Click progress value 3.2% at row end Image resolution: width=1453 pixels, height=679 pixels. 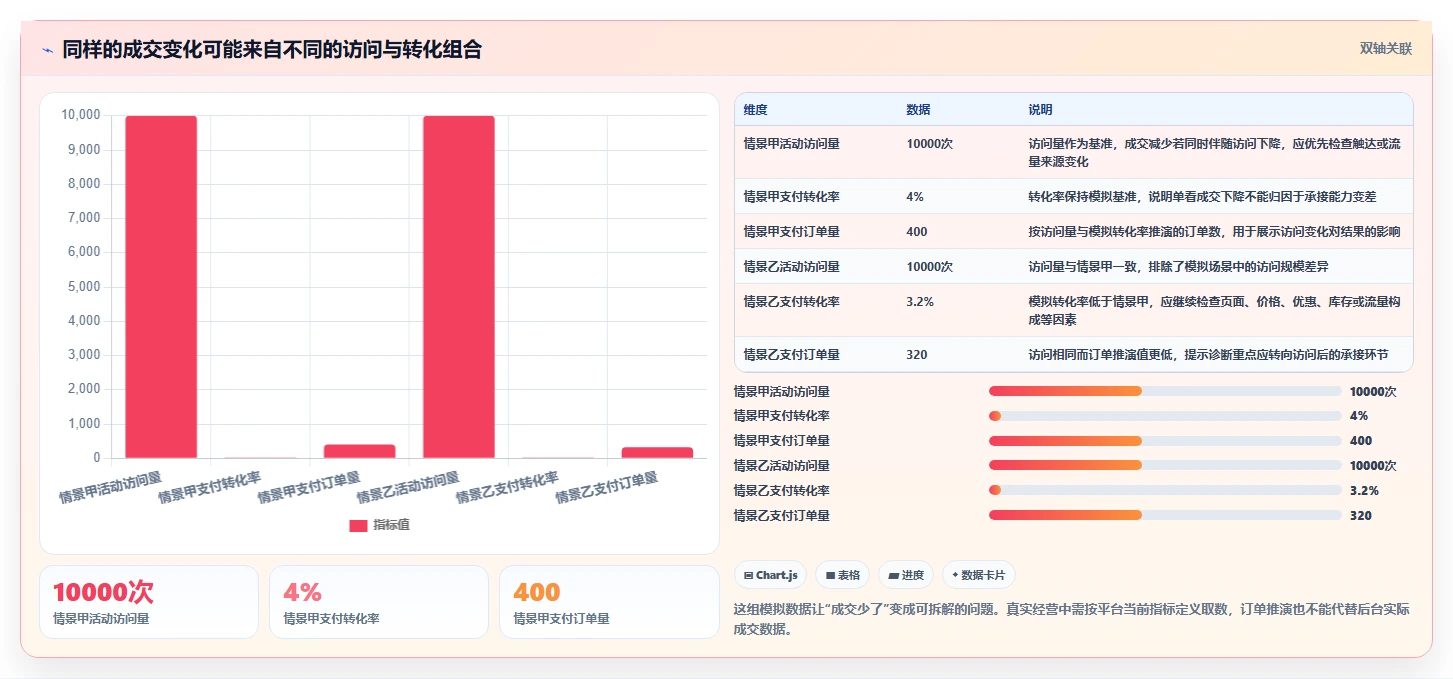pyautogui.click(x=1364, y=491)
